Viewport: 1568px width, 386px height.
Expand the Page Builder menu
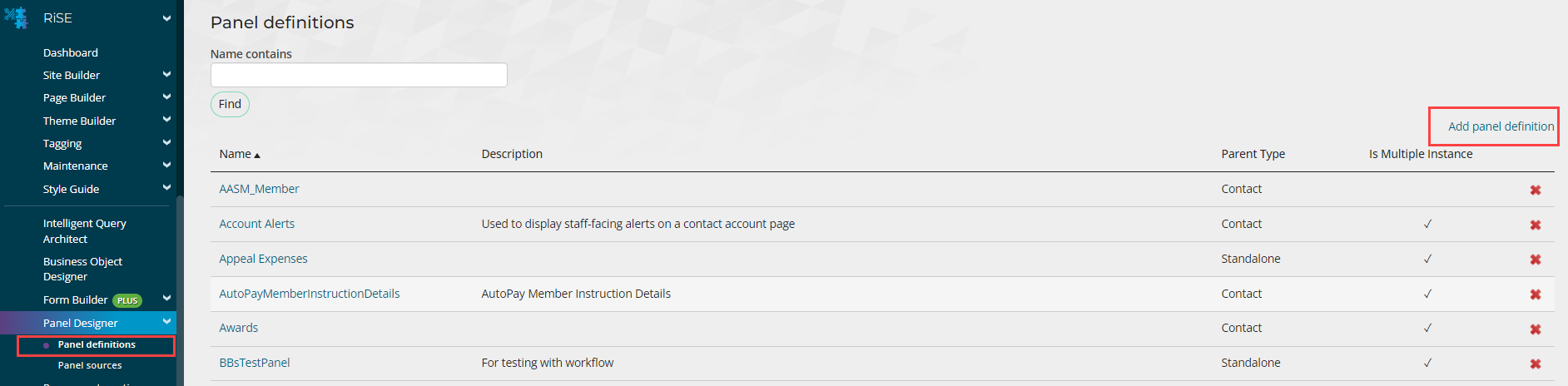[x=166, y=97]
